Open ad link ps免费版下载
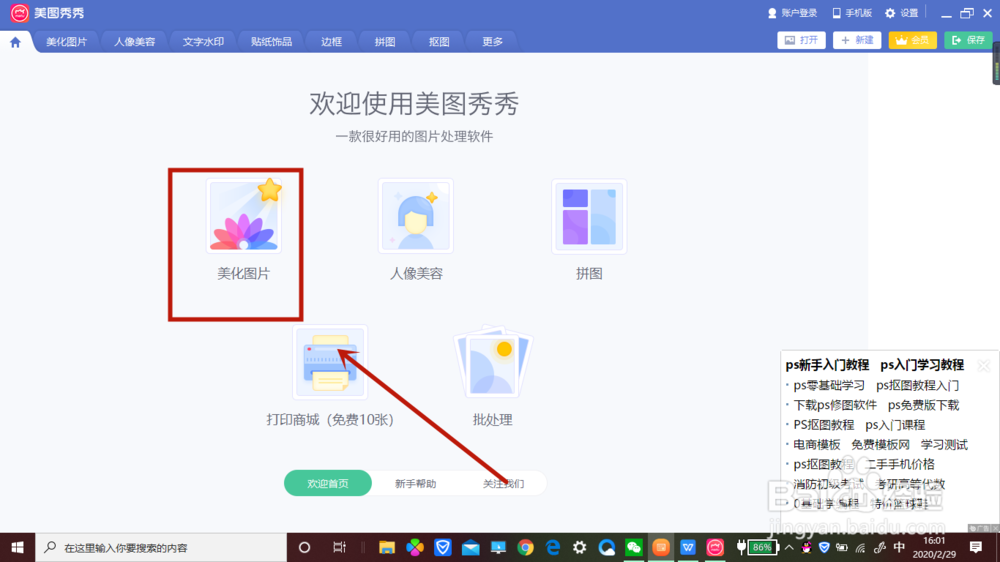Screen dimensions: 1000x562 point(923,405)
